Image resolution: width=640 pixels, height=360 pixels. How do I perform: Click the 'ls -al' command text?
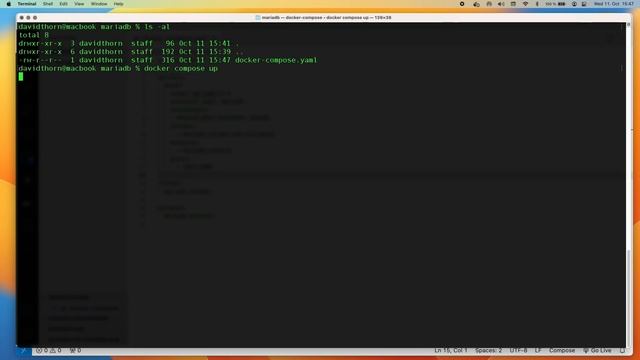click(x=157, y=27)
